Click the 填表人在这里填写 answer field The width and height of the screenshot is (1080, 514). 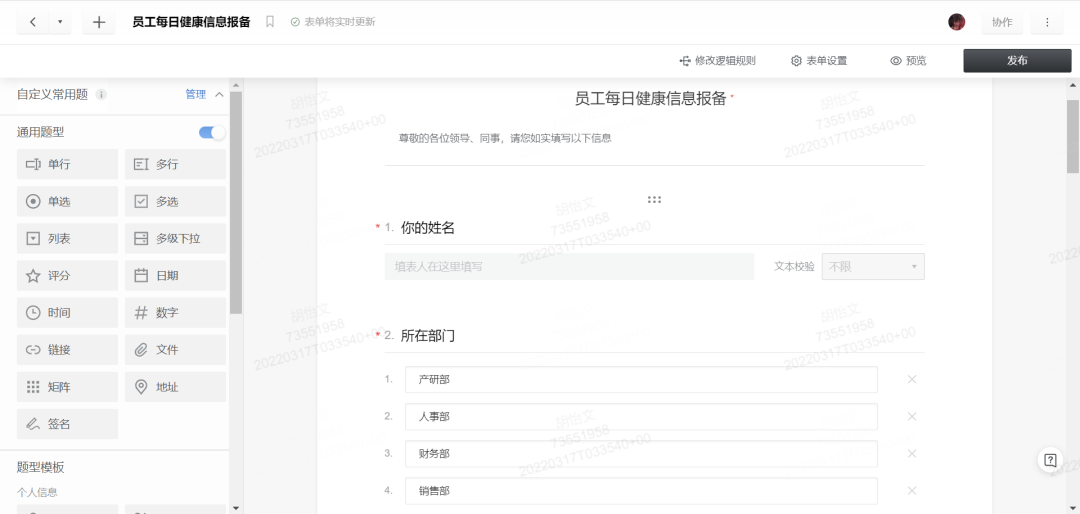click(569, 267)
